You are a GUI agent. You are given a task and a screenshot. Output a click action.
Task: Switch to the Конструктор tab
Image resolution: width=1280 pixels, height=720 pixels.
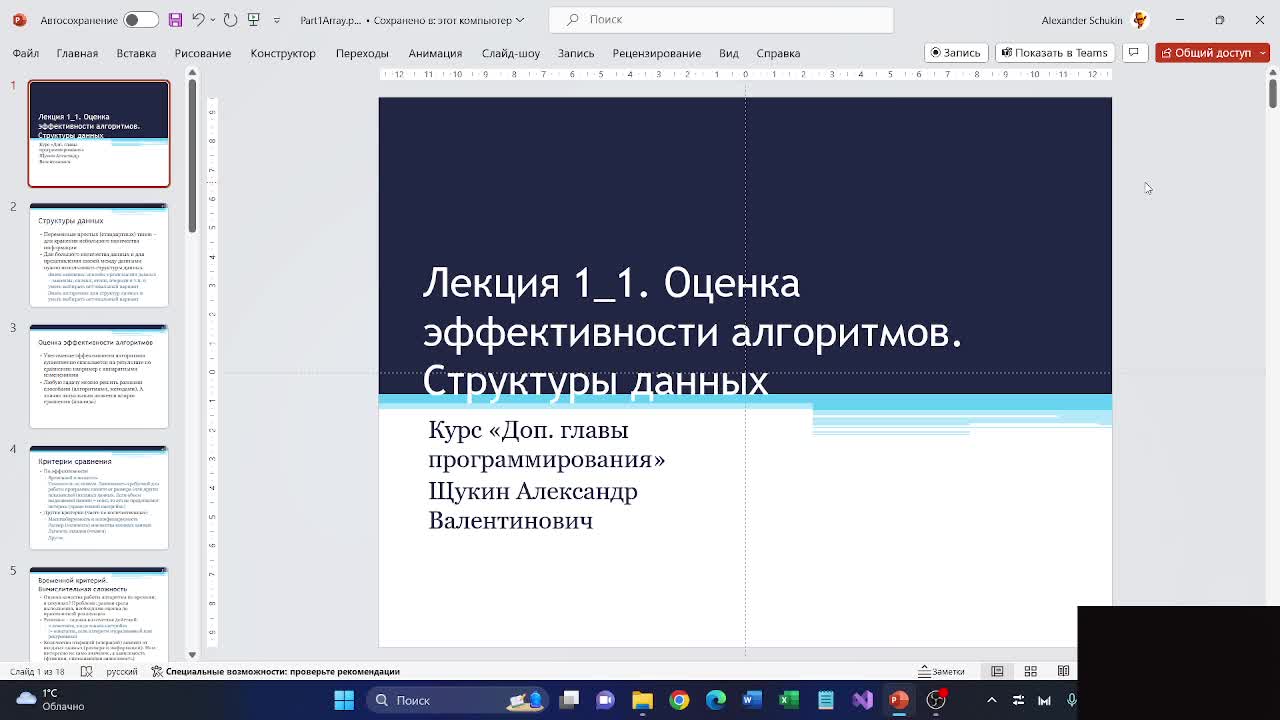pyautogui.click(x=283, y=53)
